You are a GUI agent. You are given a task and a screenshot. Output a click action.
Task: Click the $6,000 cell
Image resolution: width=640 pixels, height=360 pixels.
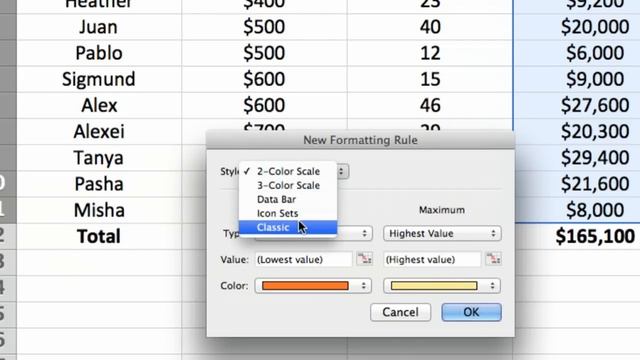click(576, 53)
